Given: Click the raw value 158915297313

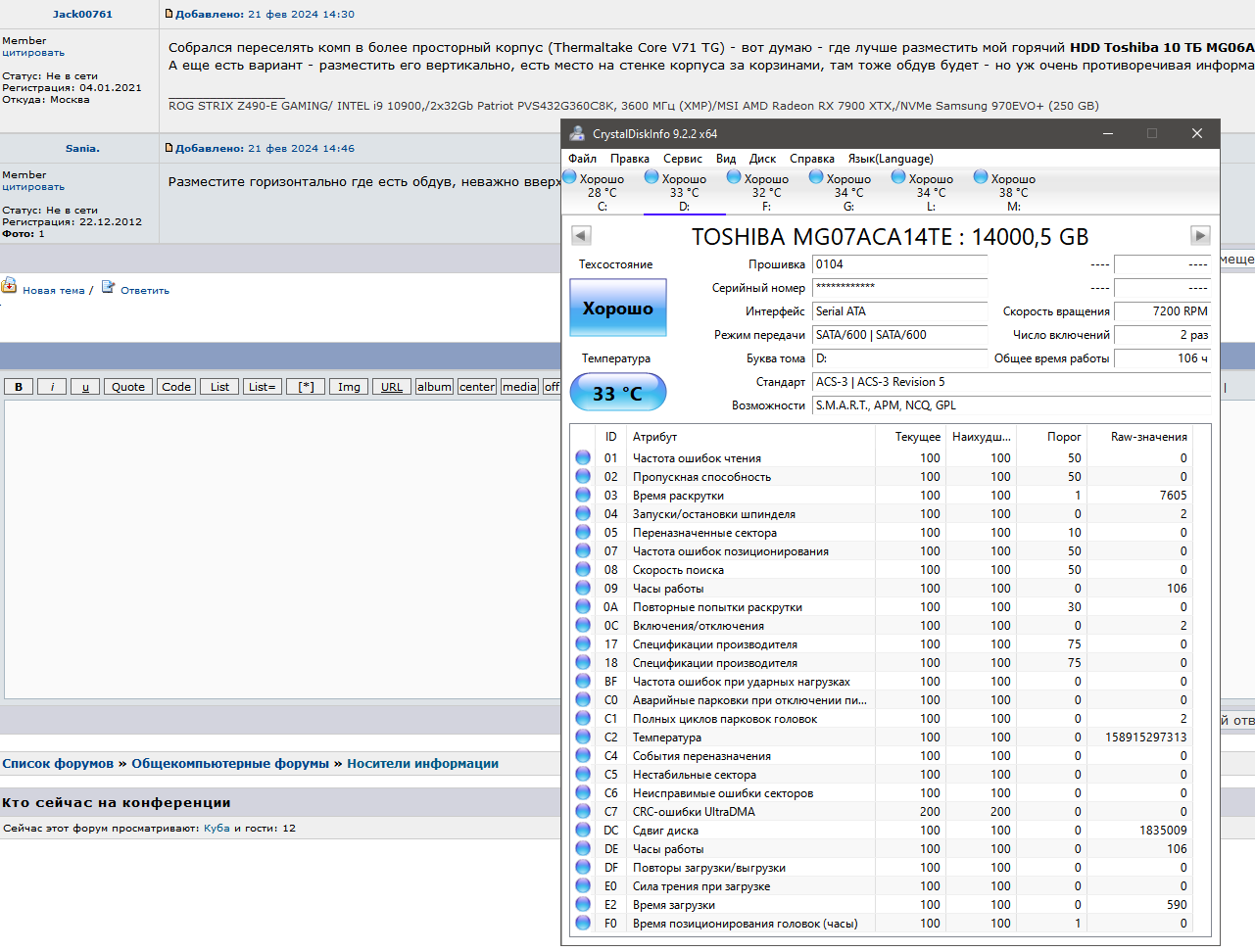Looking at the screenshot, I should (x=1145, y=738).
